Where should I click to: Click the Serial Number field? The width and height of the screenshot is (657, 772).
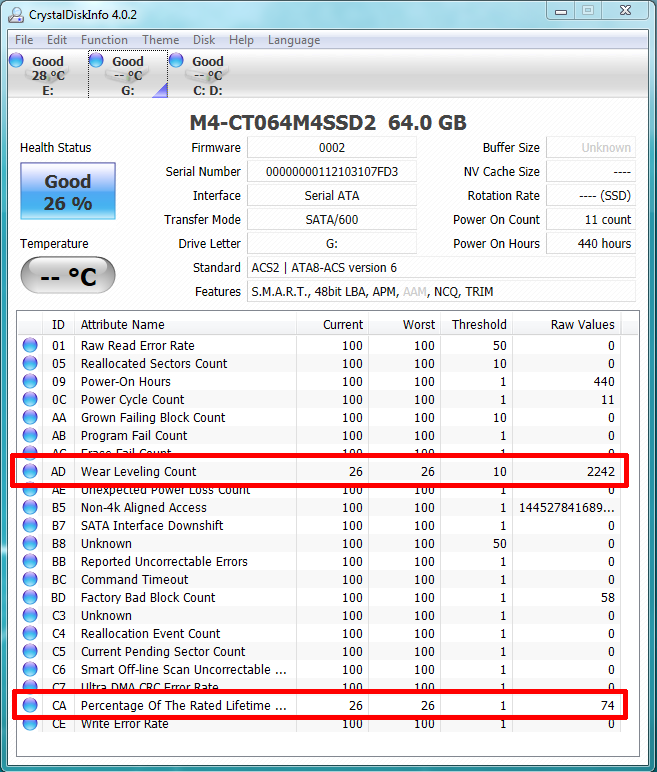coord(331,172)
